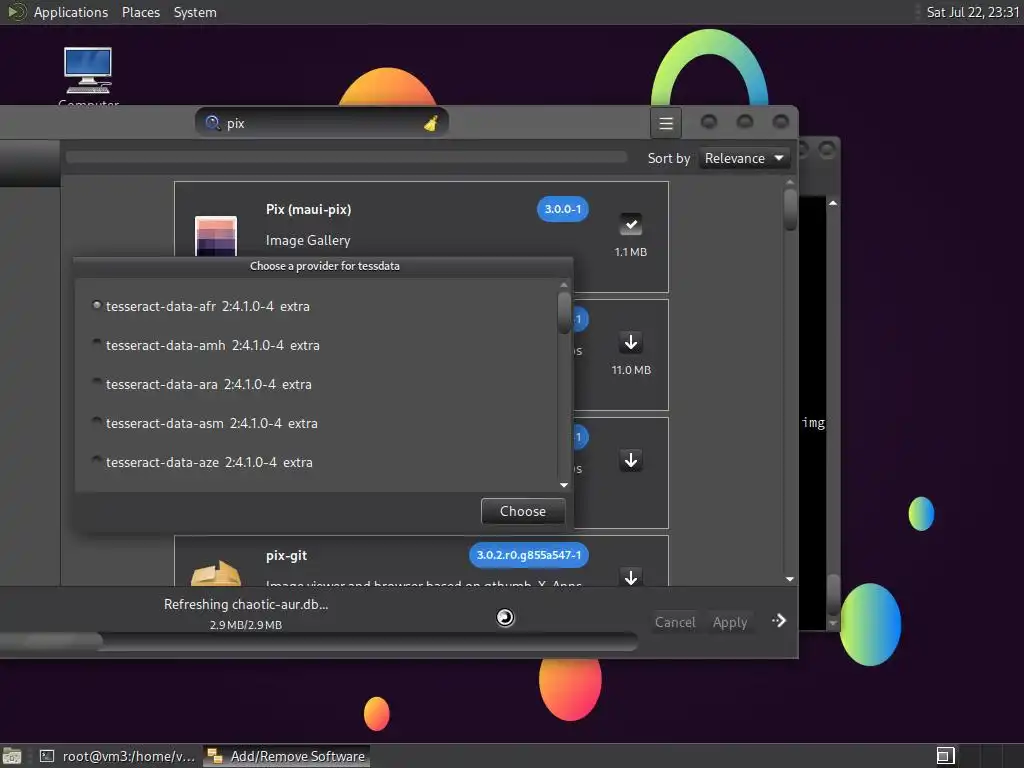
Task: Click the provider list scroll up arrow
Action: [x=564, y=285]
